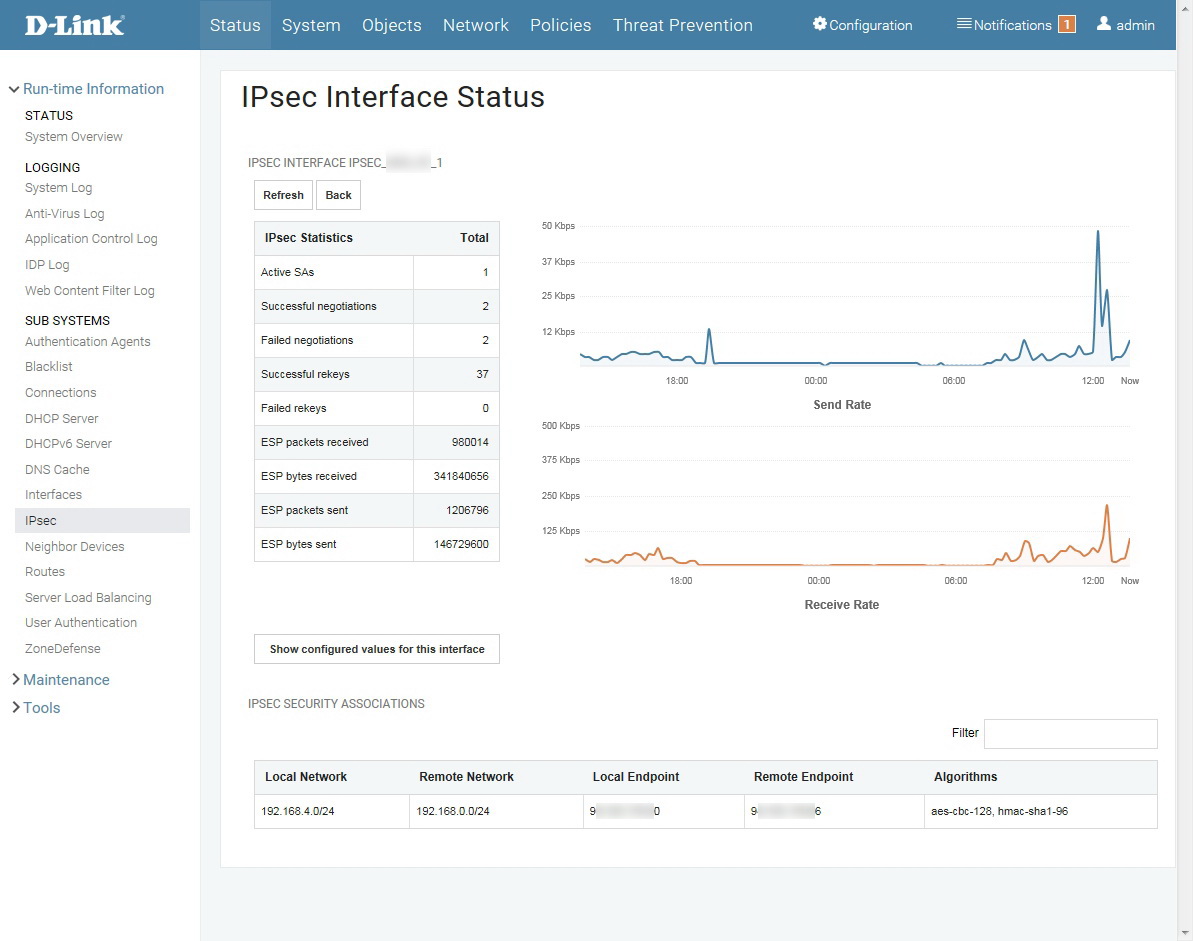
Task: Open the System Overview page
Action: click(74, 137)
